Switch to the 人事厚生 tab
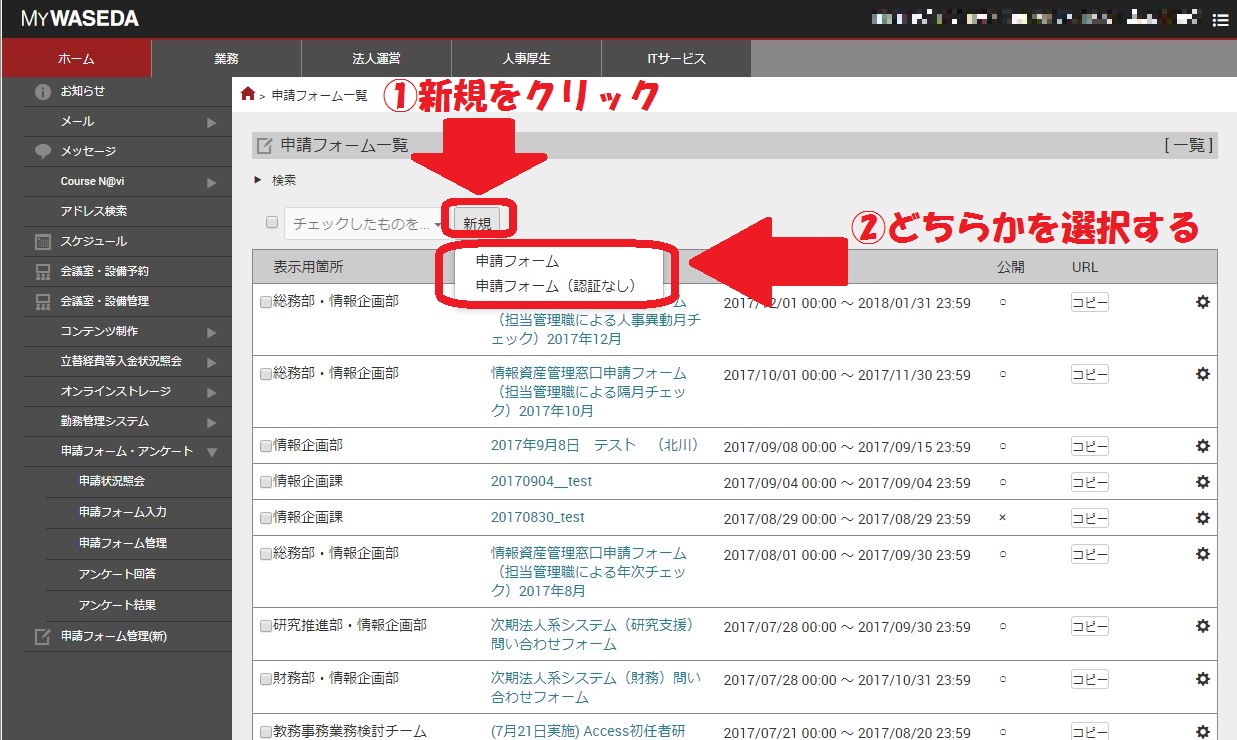The image size is (1237, 740). 526,59
